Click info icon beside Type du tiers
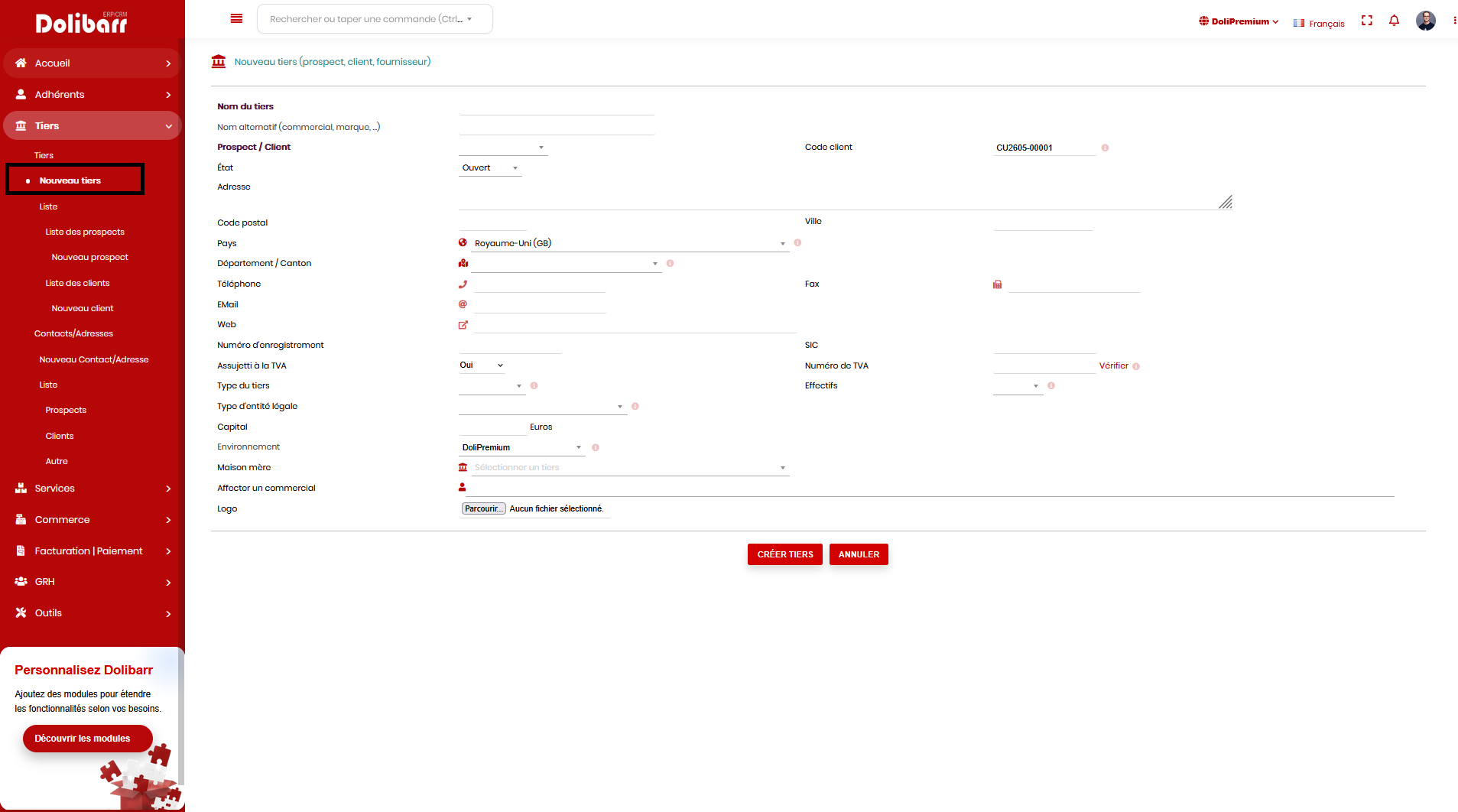Screen dimensions: 1458x812 tap(534, 385)
